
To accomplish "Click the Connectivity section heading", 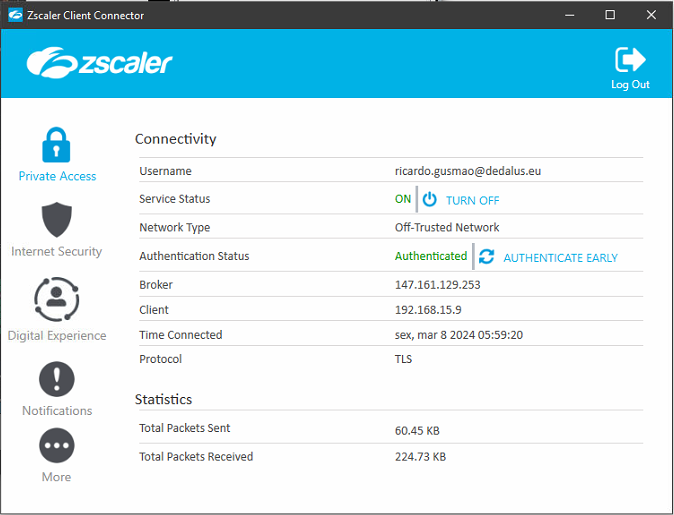I will pyautogui.click(x=175, y=139).
